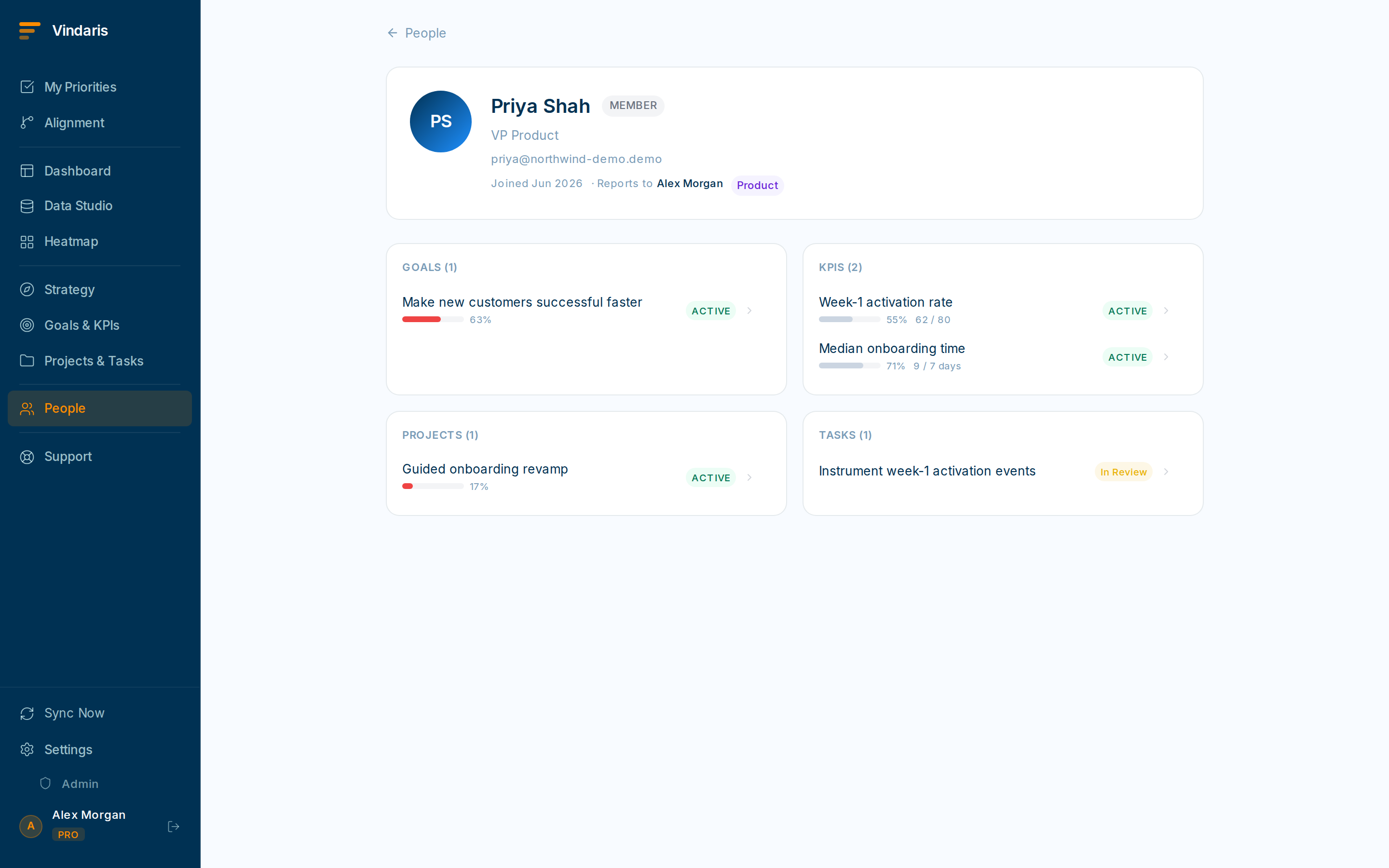Click the red 63% goal progress bar

point(433,319)
